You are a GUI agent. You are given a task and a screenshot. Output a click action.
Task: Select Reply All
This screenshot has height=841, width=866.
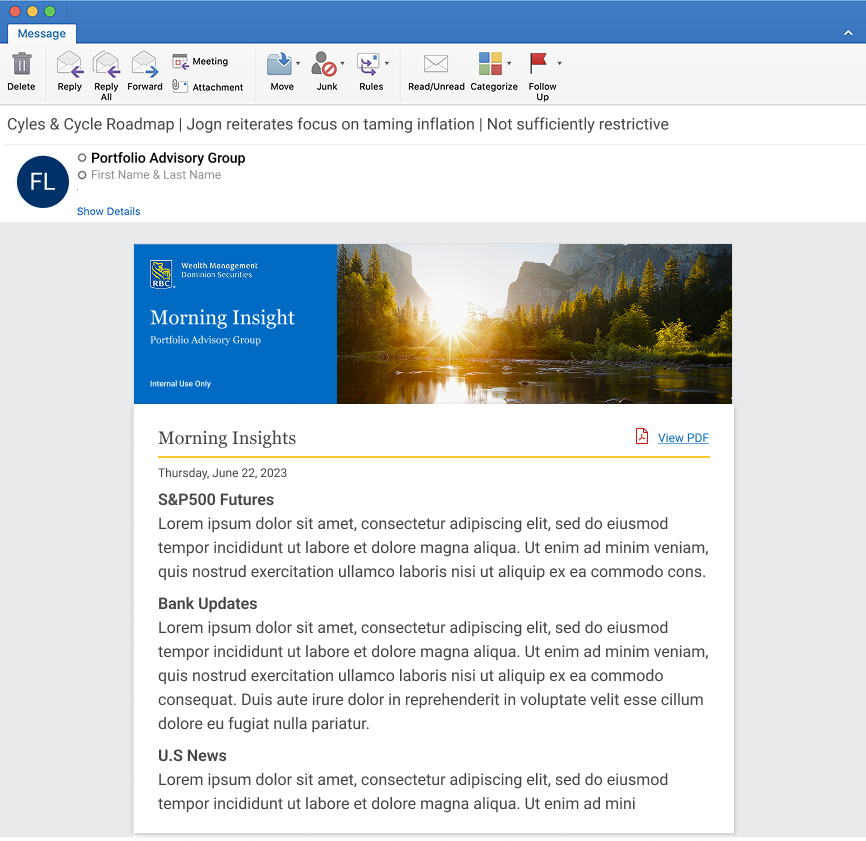coord(105,68)
